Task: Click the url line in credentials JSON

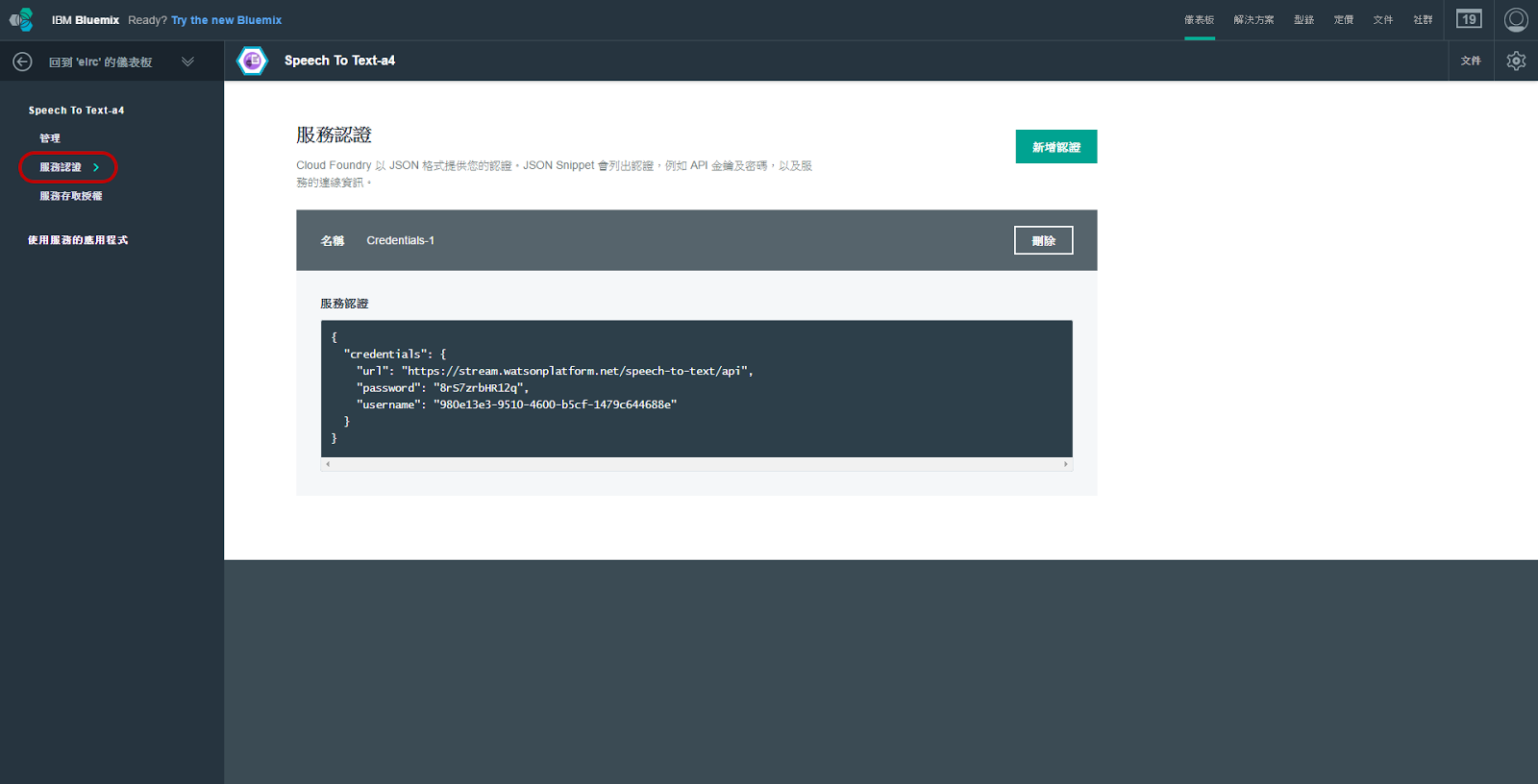Action: (555, 371)
